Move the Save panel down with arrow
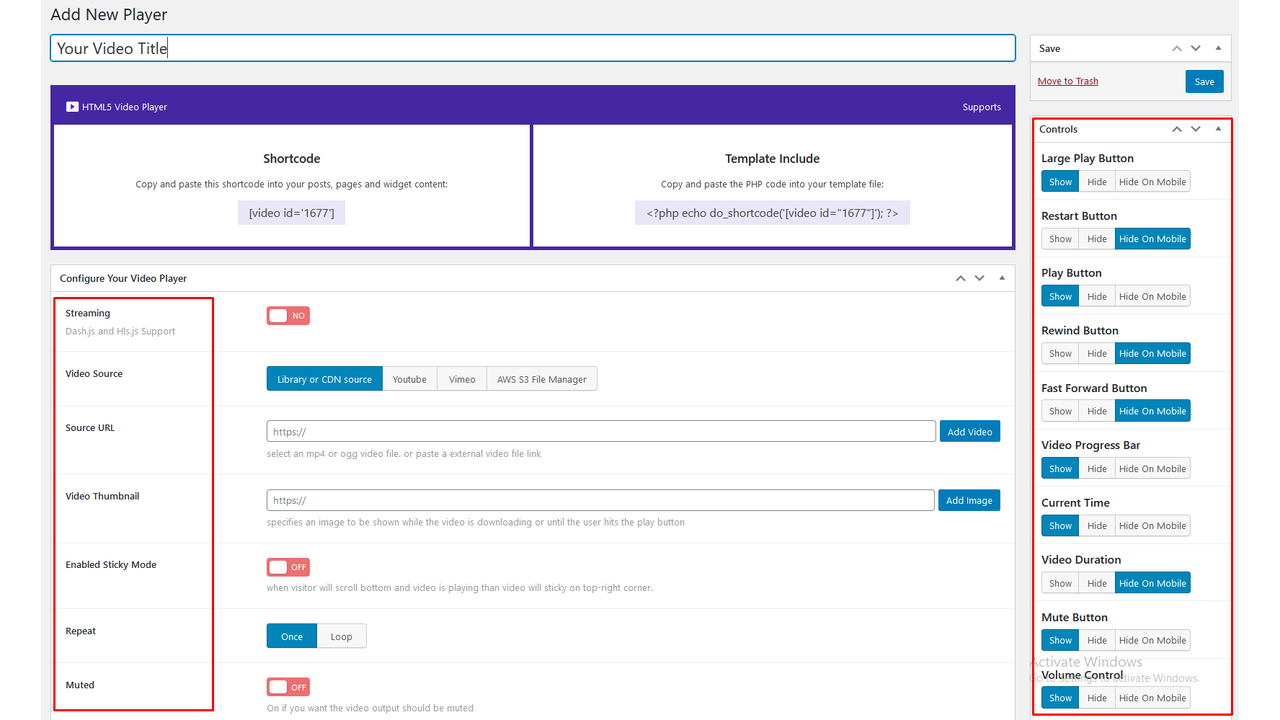1280x720 pixels. tap(1196, 48)
